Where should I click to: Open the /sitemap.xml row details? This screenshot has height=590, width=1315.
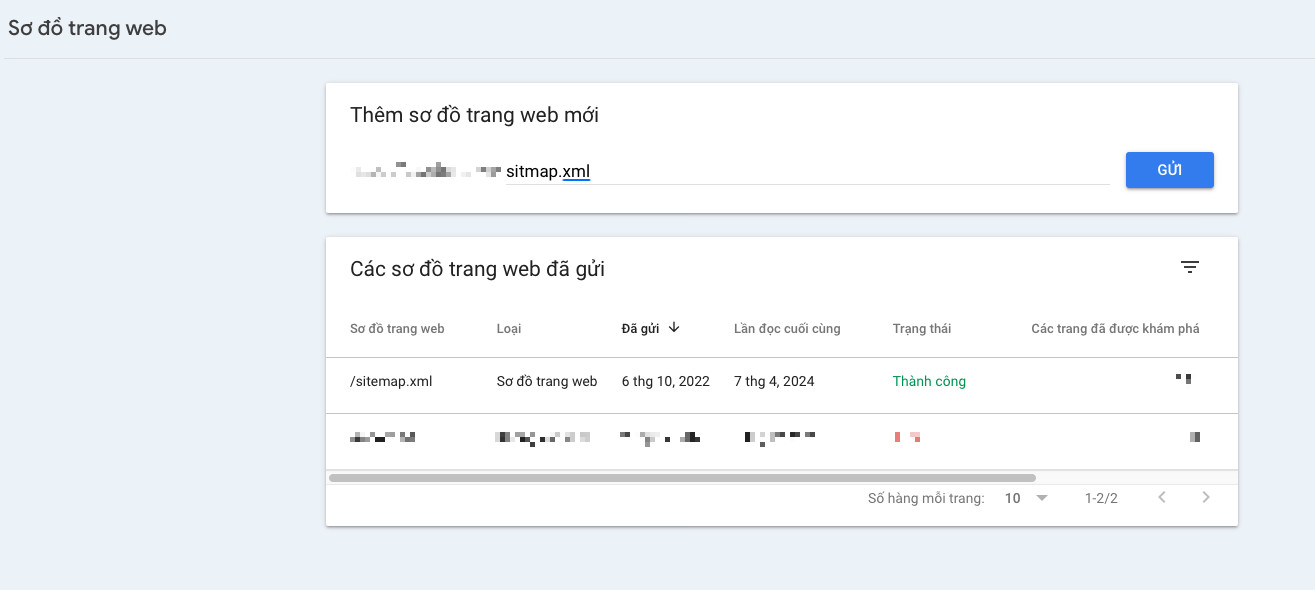point(390,381)
